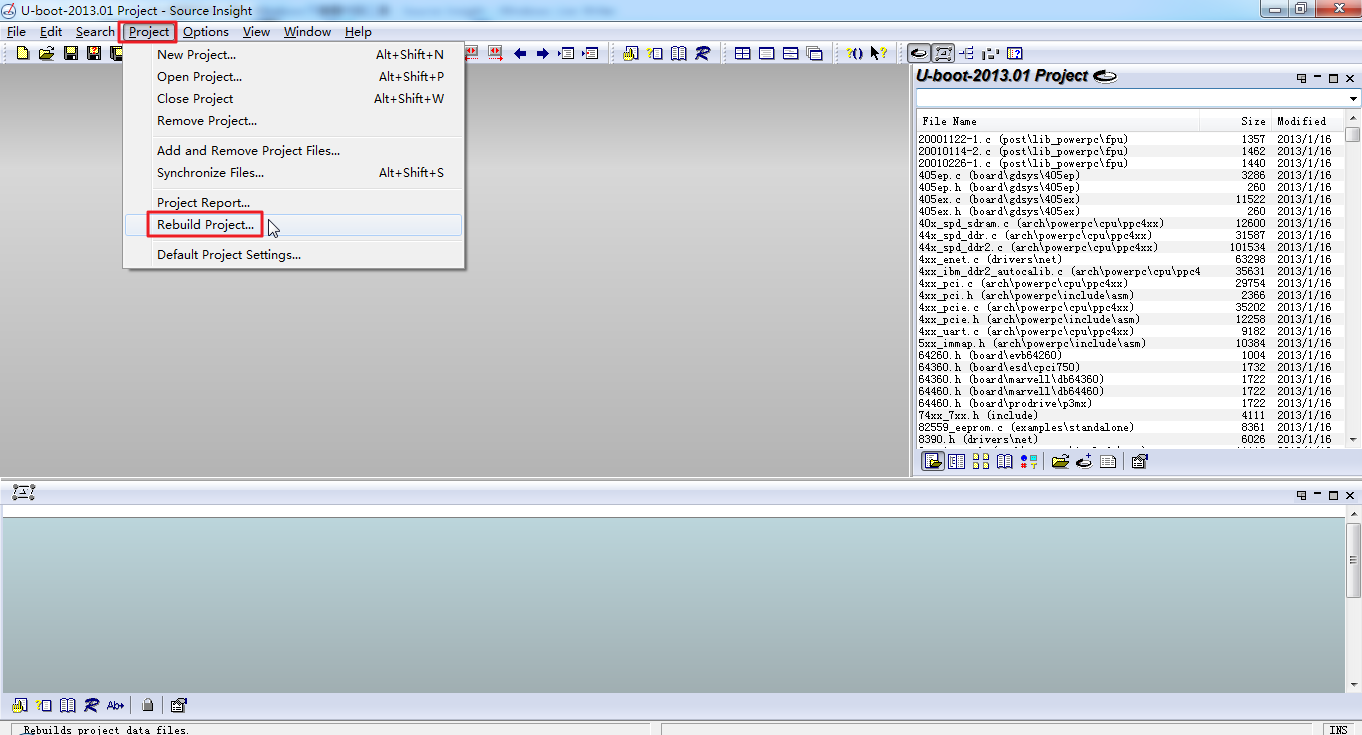Click the open book Symbol Info icon
Viewport: 1362px width, 735px height.
point(679,53)
